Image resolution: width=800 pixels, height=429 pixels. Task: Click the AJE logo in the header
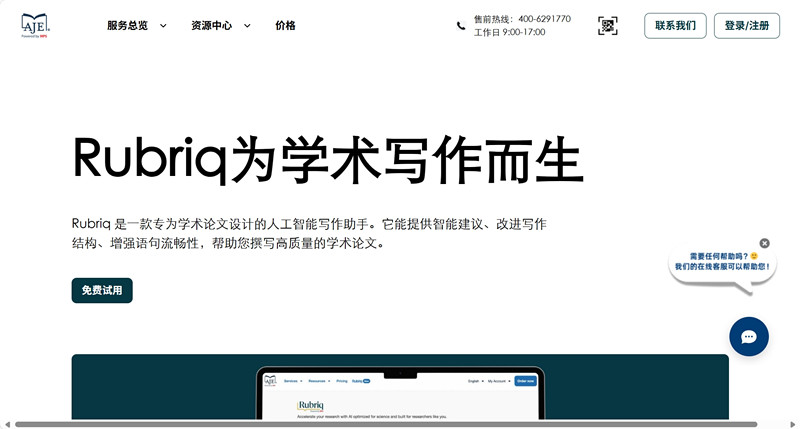(x=35, y=26)
